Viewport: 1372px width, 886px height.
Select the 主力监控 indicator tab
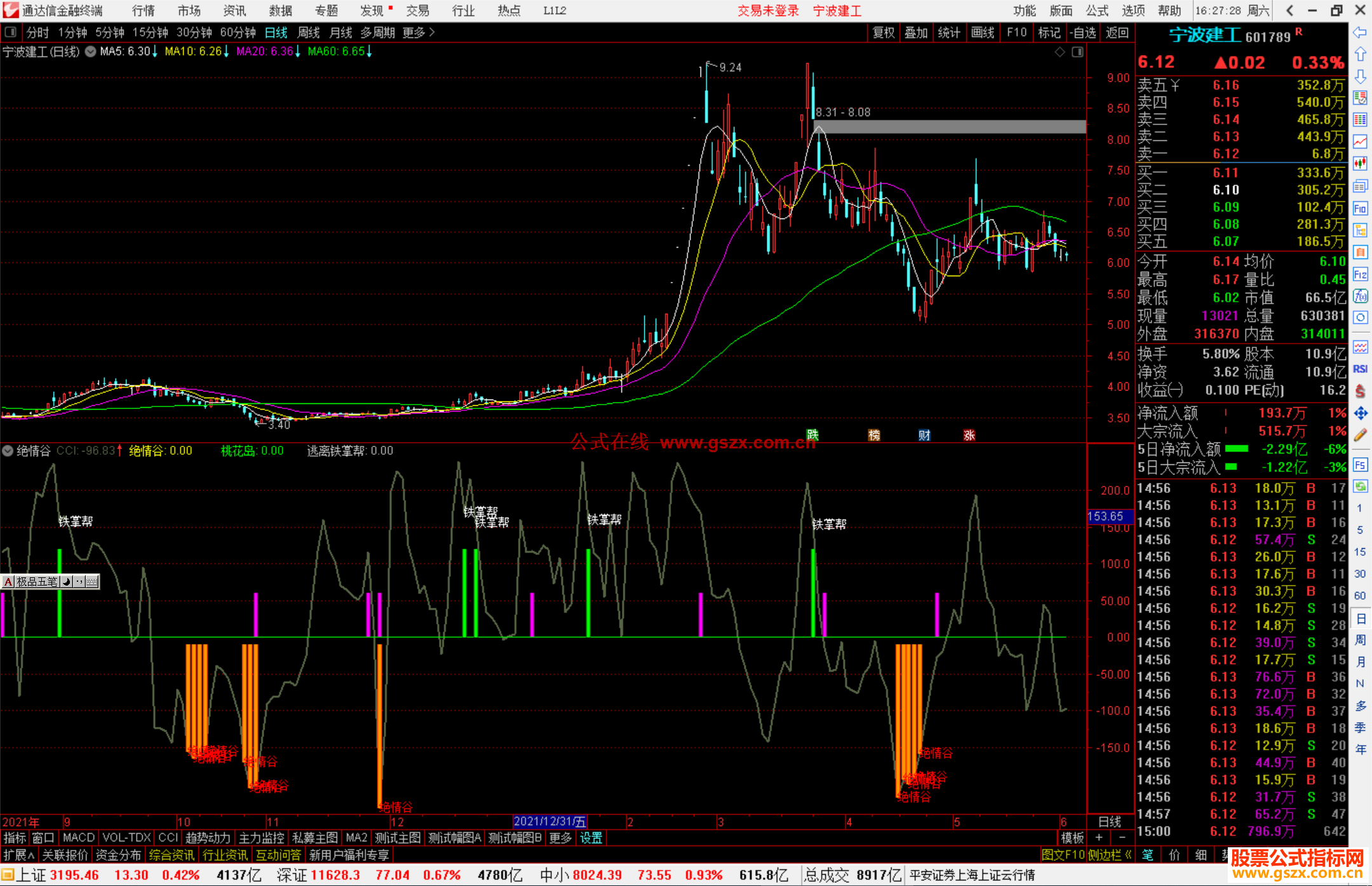coord(261,838)
